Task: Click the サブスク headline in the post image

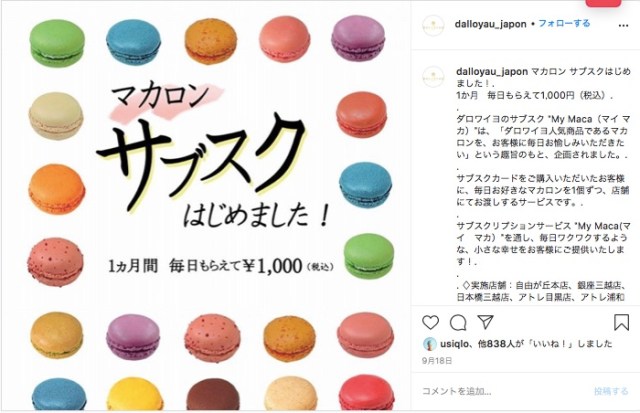Action: [x=201, y=160]
